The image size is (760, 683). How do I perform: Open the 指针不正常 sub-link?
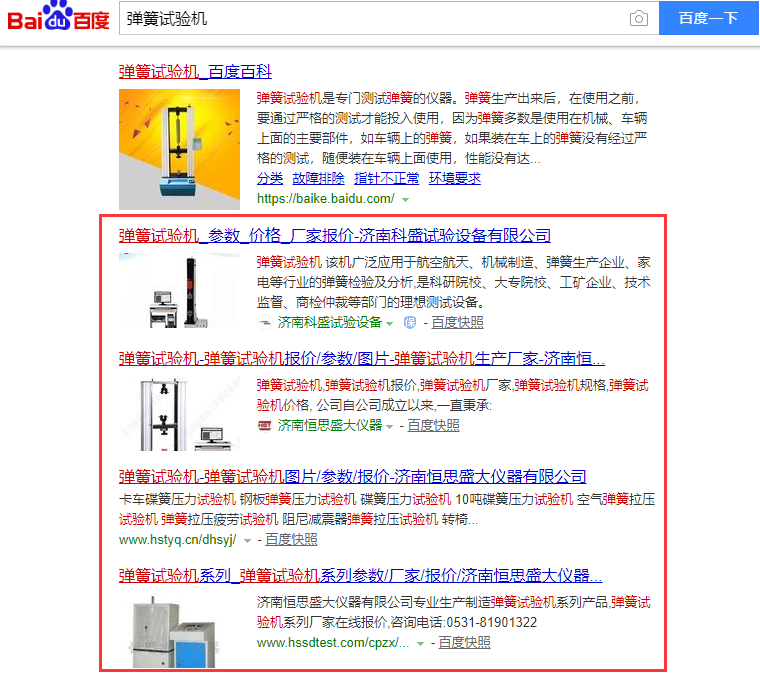coord(386,178)
